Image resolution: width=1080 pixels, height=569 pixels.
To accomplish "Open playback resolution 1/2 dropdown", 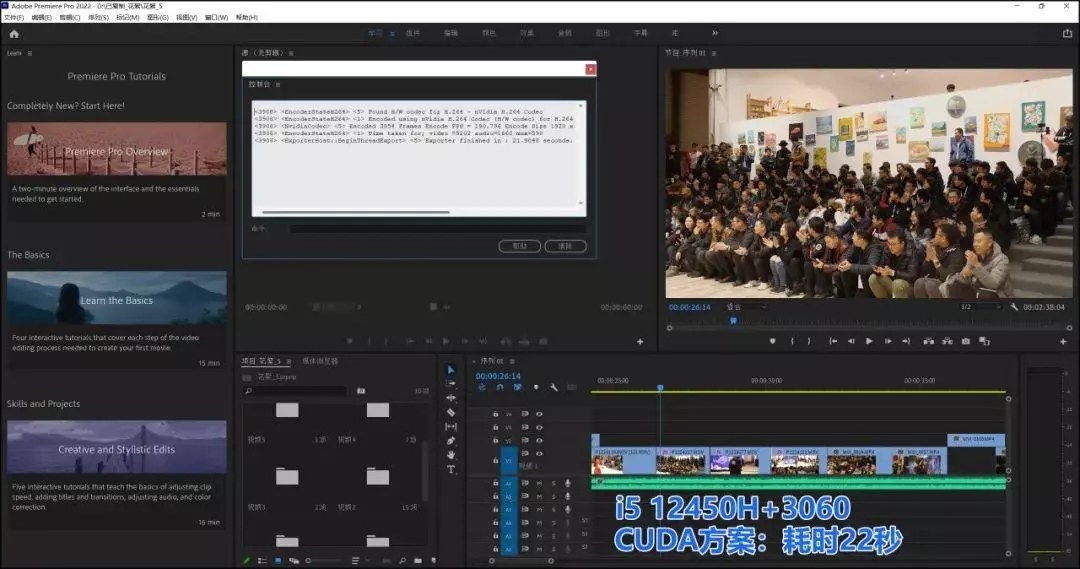I will (980, 307).
